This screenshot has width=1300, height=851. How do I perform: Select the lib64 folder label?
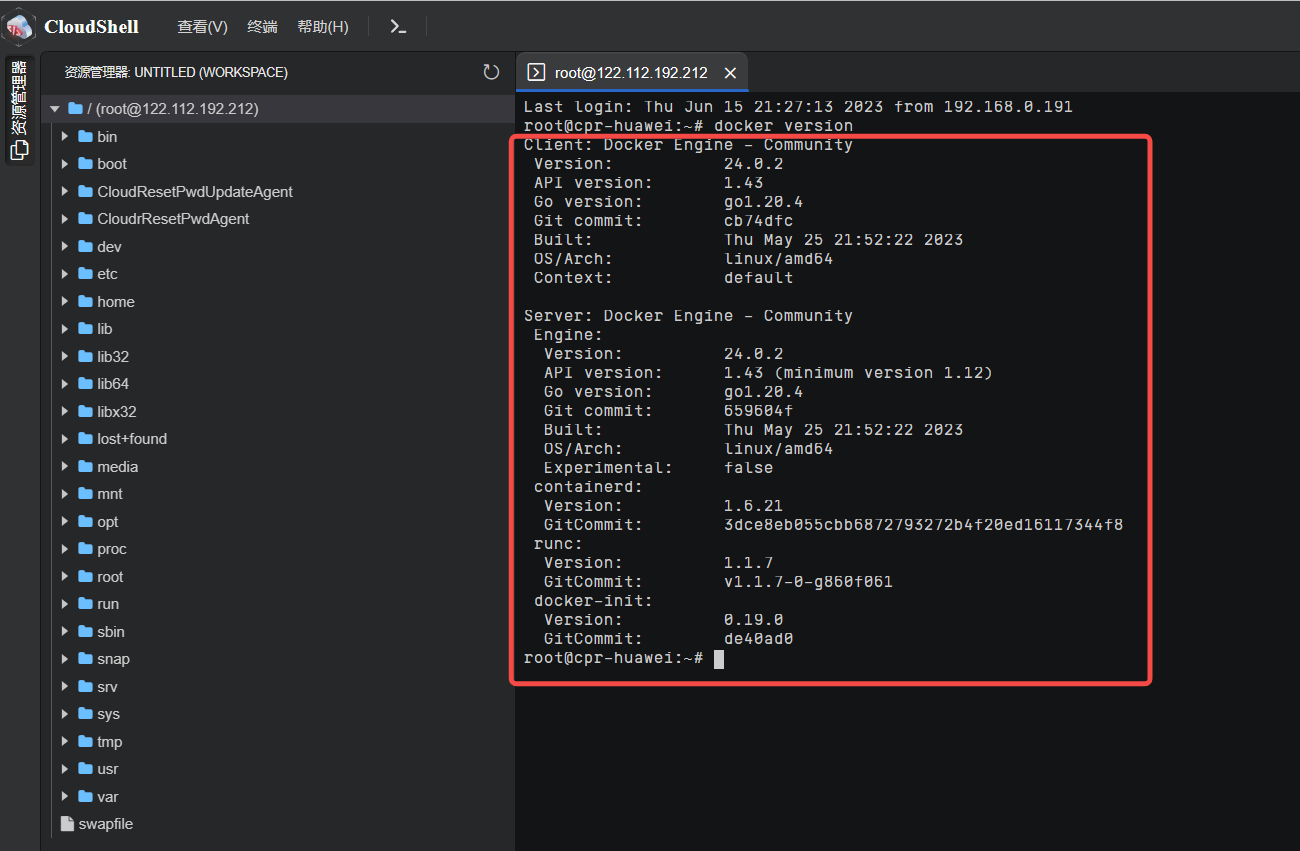pos(113,384)
